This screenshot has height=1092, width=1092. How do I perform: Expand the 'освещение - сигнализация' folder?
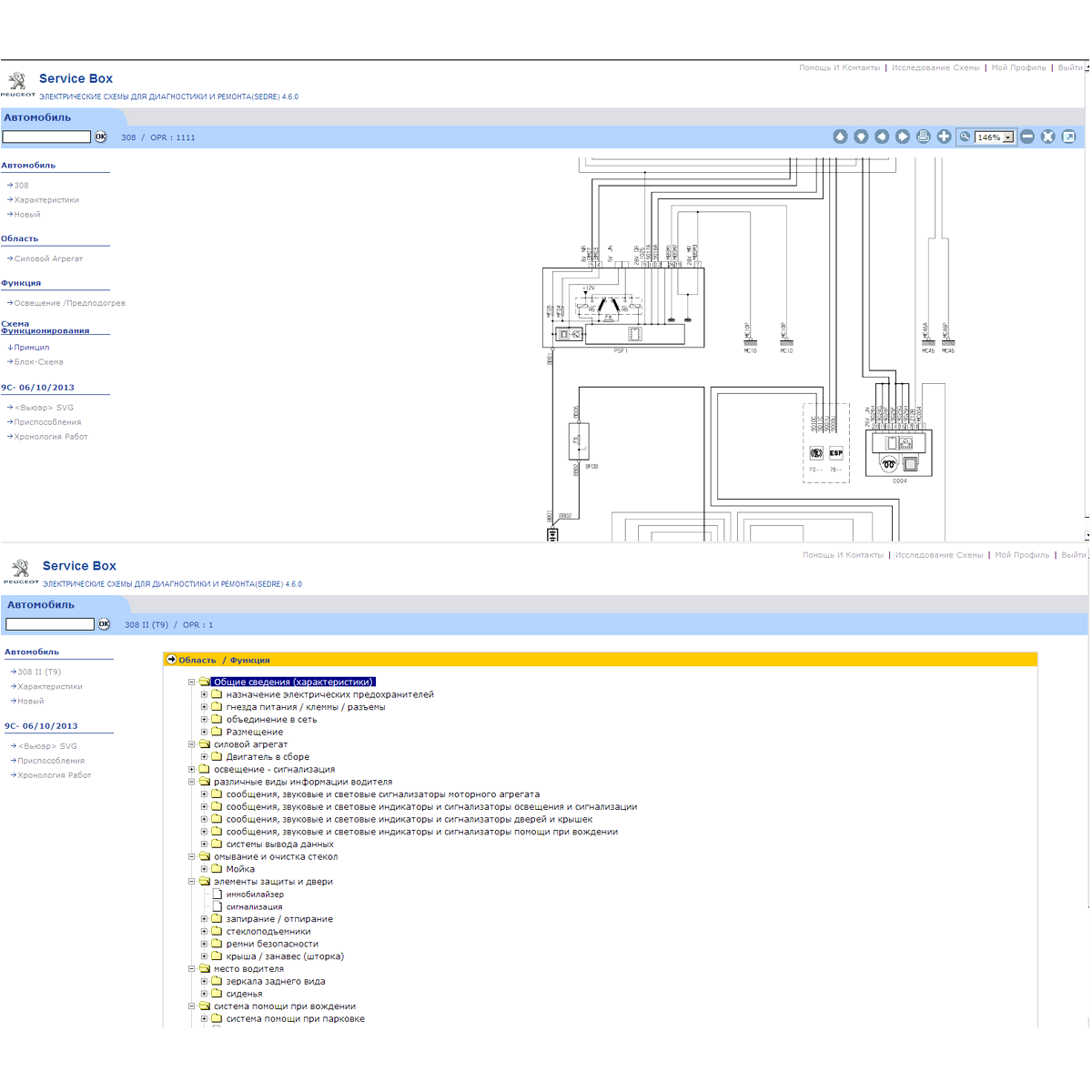point(192,770)
